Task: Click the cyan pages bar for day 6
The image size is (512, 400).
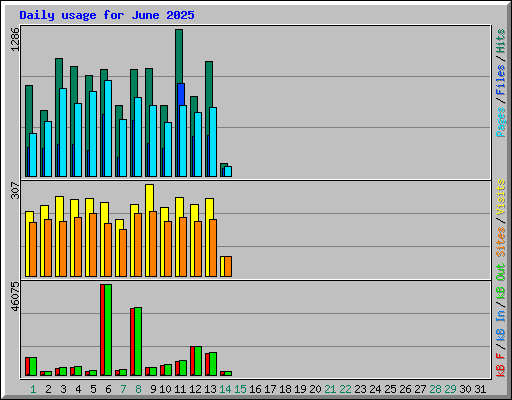Action: click(x=108, y=128)
